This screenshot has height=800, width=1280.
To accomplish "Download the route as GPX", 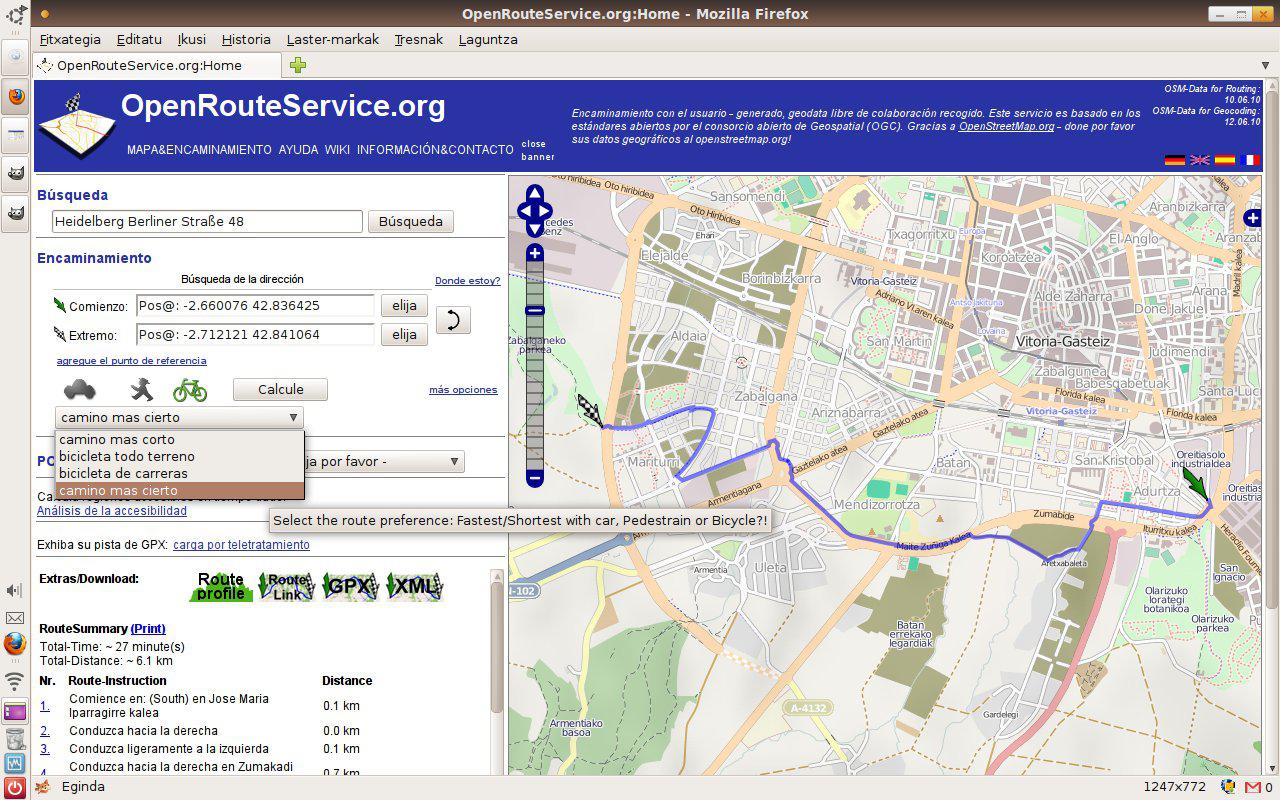I will coord(350,587).
